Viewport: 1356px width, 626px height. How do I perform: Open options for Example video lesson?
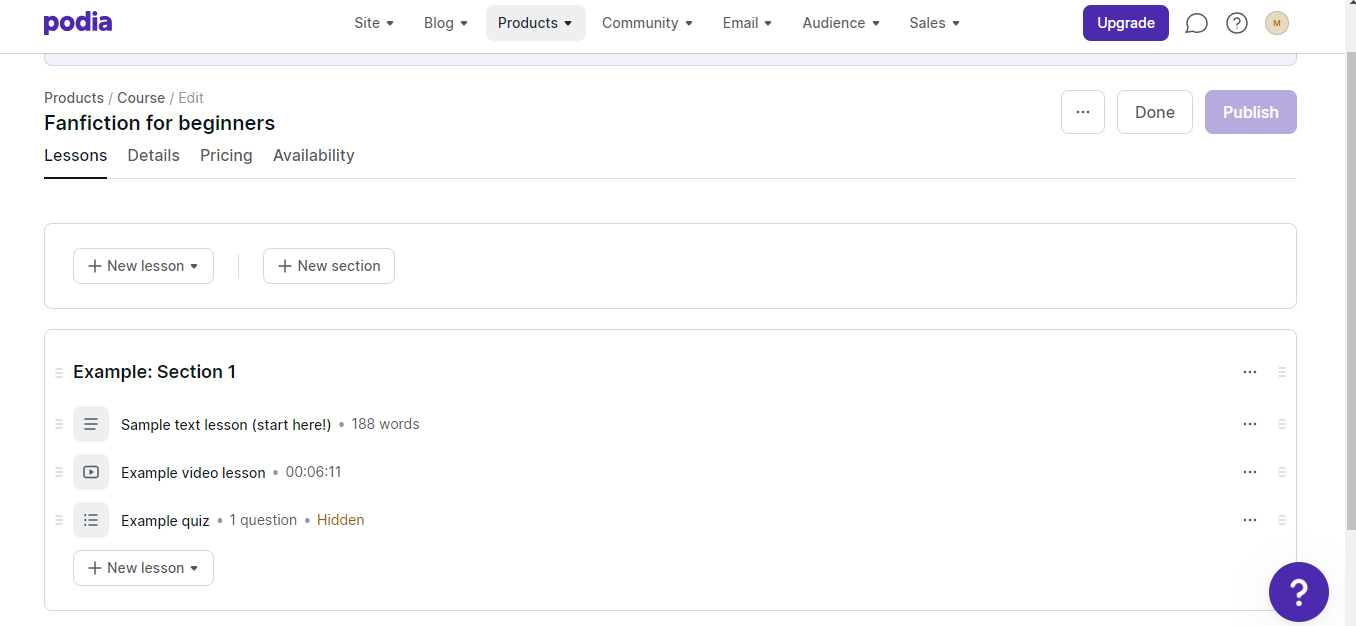tap(1249, 472)
